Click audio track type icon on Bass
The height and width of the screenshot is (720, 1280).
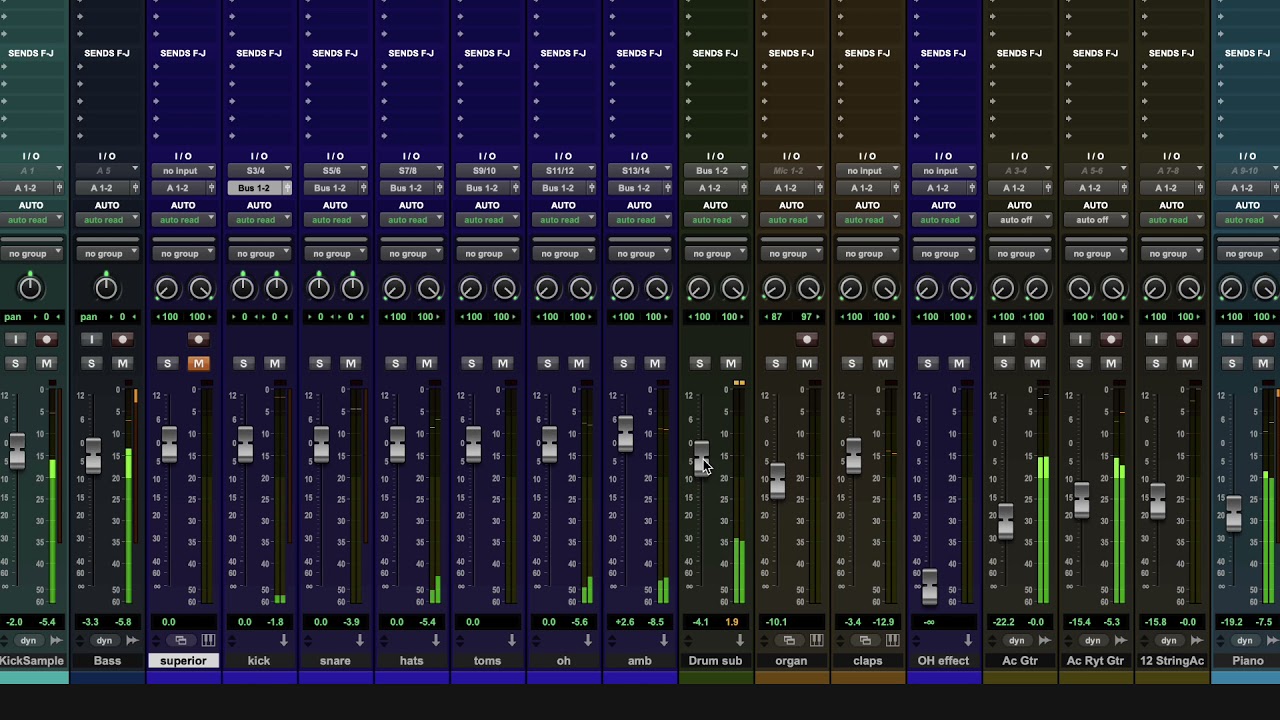pos(132,640)
